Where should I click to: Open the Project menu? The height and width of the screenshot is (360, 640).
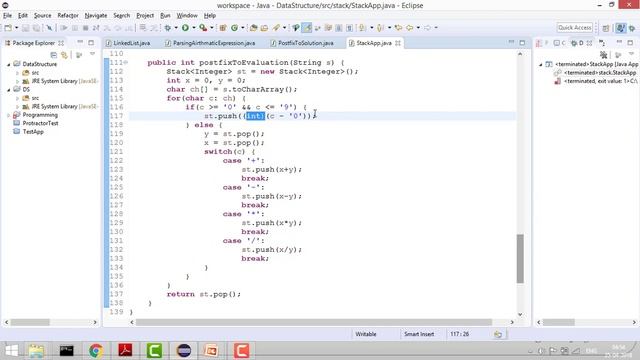pos(145,16)
